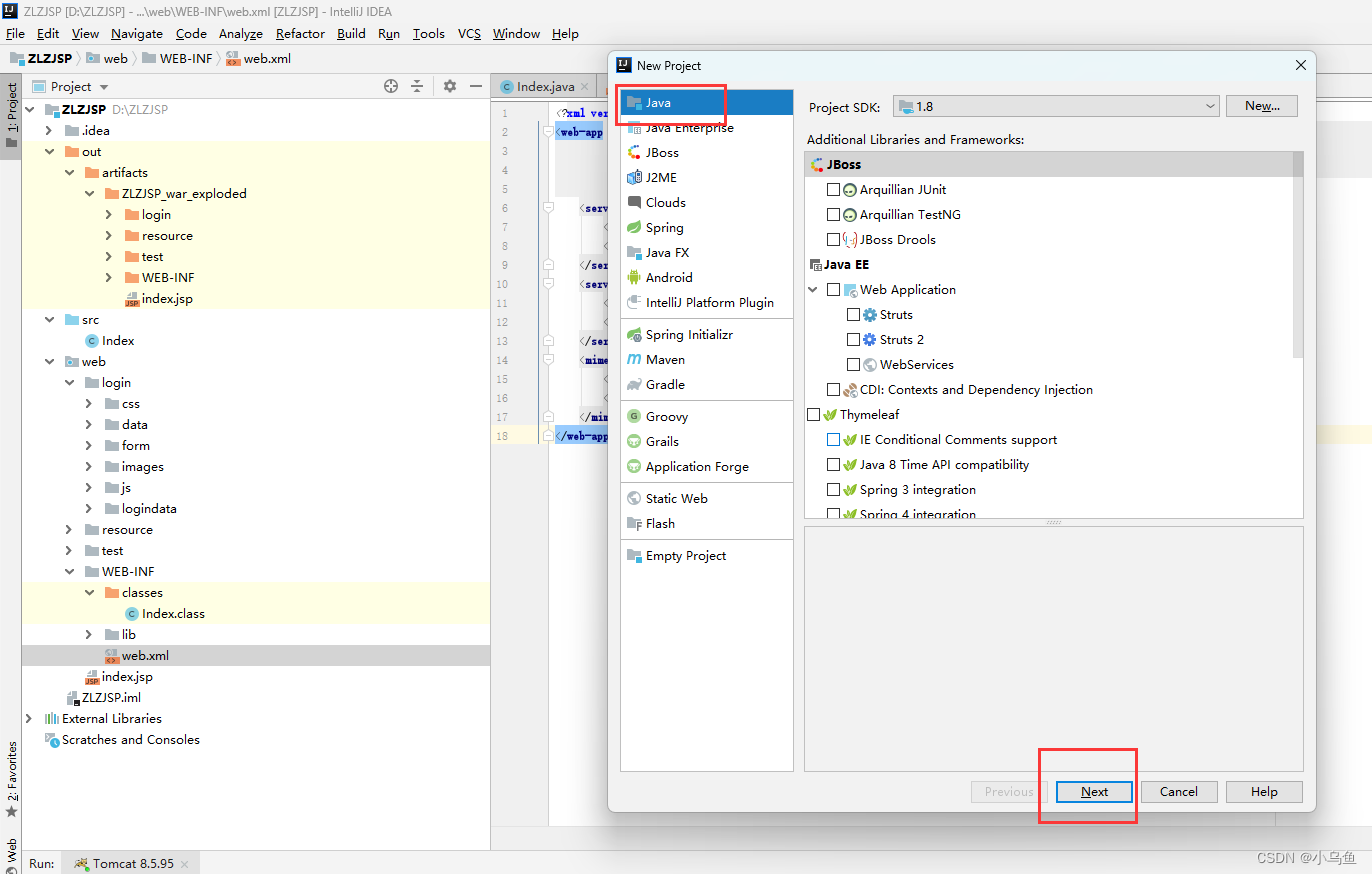This screenshot has width=1372, height=874.
Task: Hide the Project tool window
Action: click(474, 87)
